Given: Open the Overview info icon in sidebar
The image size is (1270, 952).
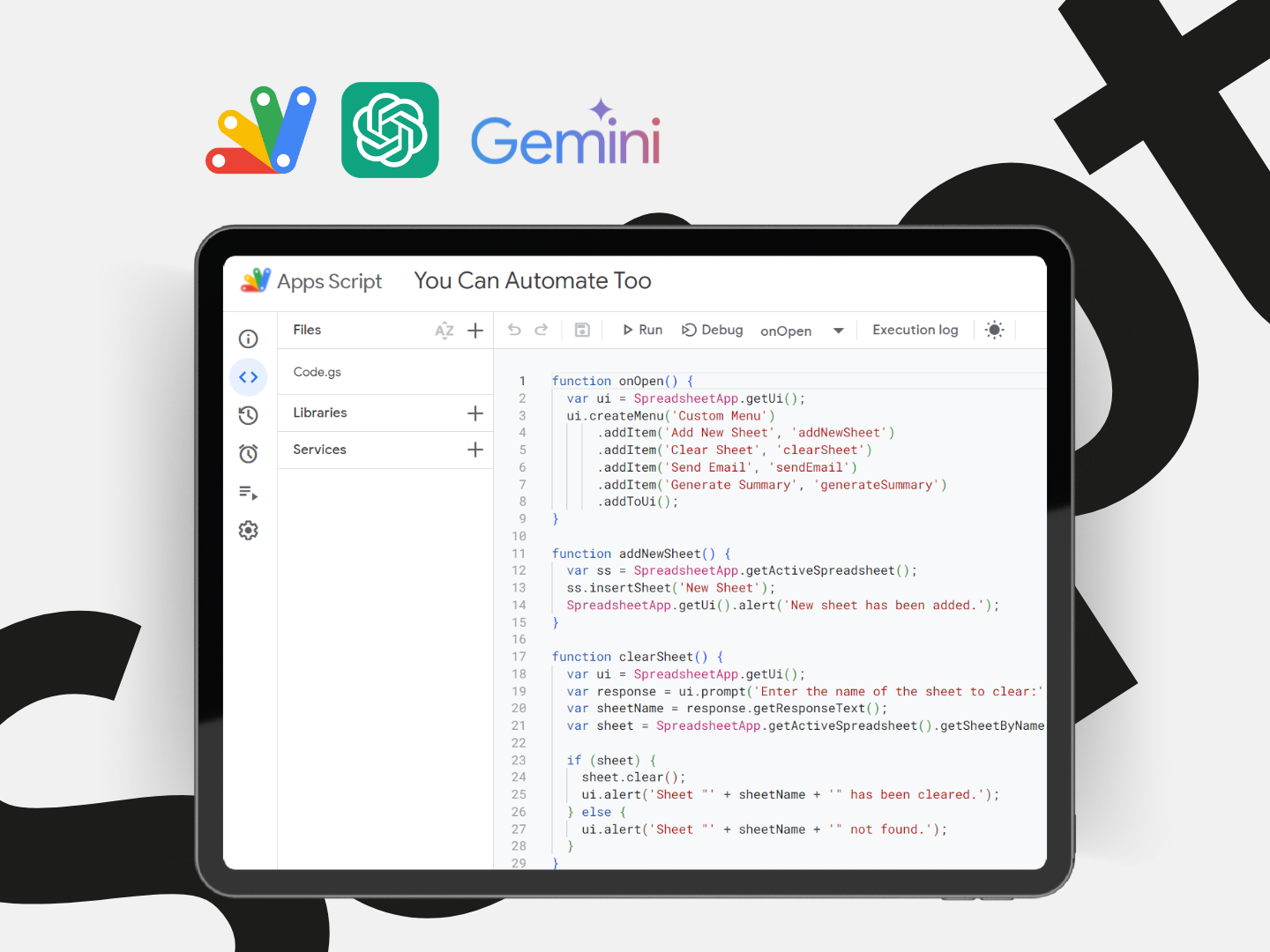Looking at the screenshot, I should click(249, 338).
